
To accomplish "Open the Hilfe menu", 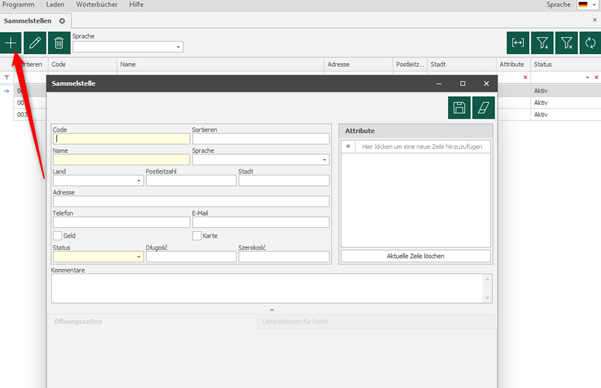I will pyautogui.click(x=136, y=5).
